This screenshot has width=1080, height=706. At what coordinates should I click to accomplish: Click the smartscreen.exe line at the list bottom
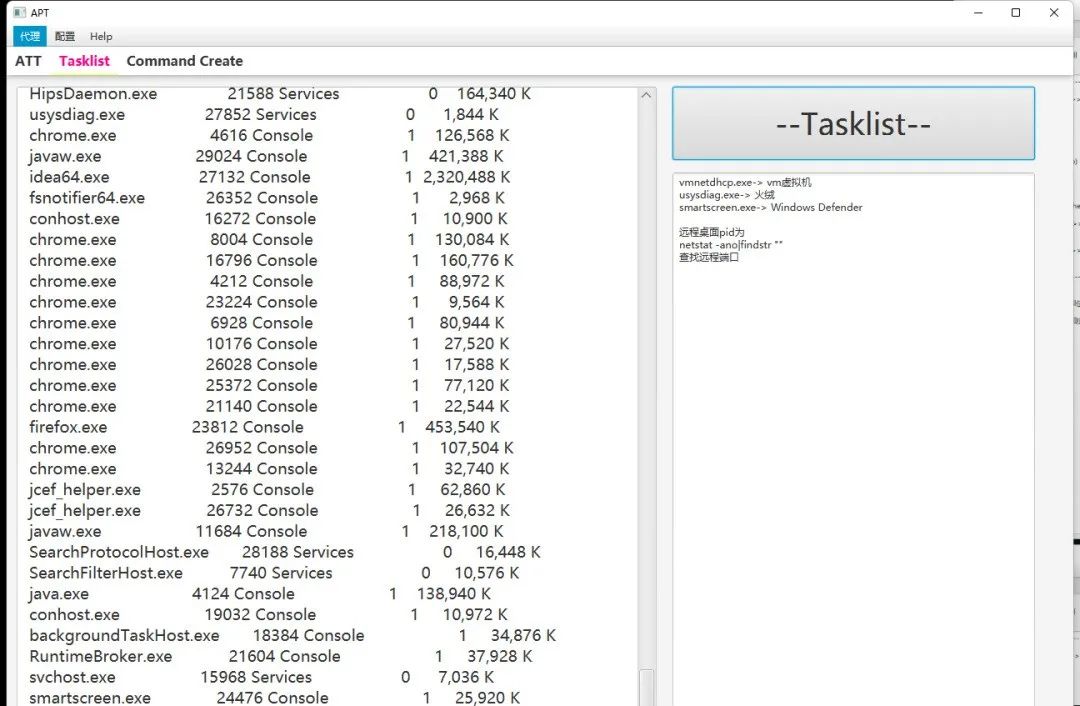(x=274, y=698)
